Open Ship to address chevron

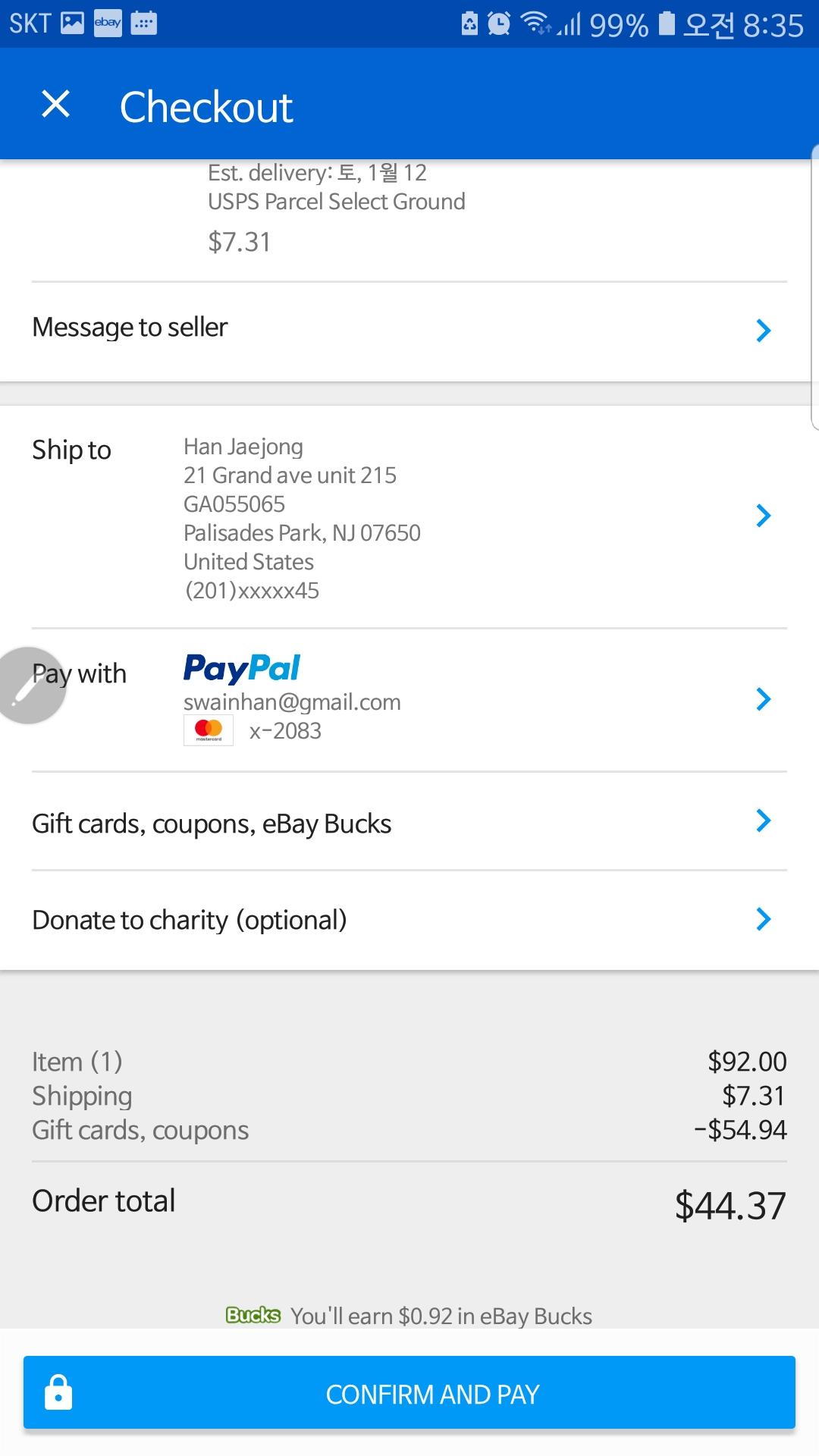(x=763, y=516)
